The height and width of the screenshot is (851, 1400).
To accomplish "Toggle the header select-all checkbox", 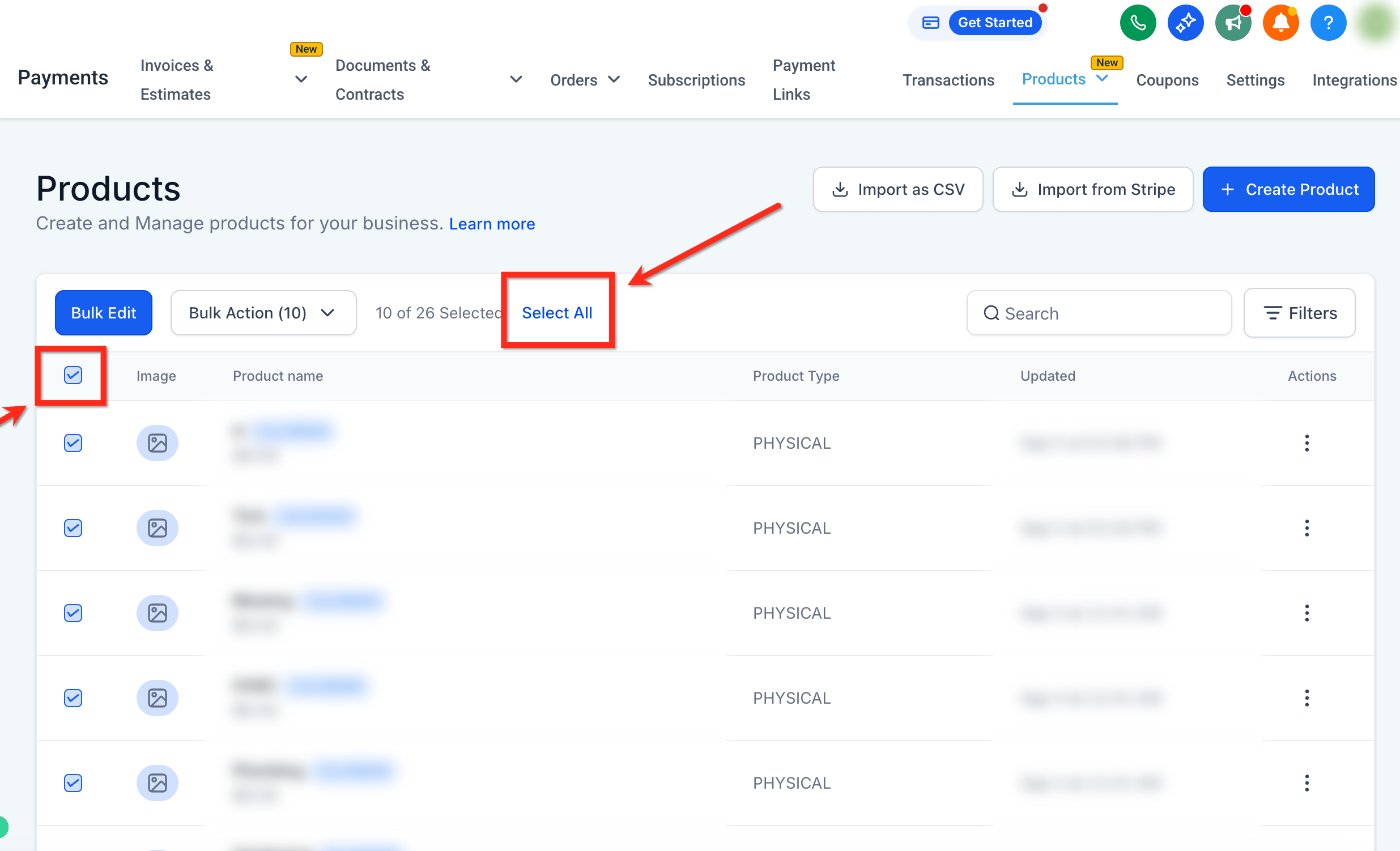I will (73, 375).
